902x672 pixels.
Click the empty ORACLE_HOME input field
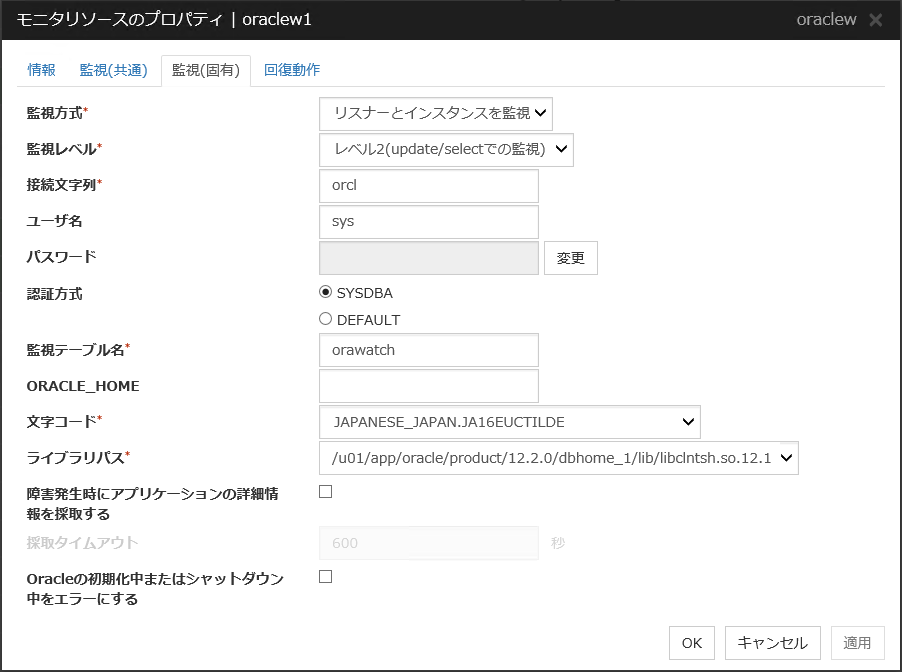pyautogui.click(x=428, y=386)
